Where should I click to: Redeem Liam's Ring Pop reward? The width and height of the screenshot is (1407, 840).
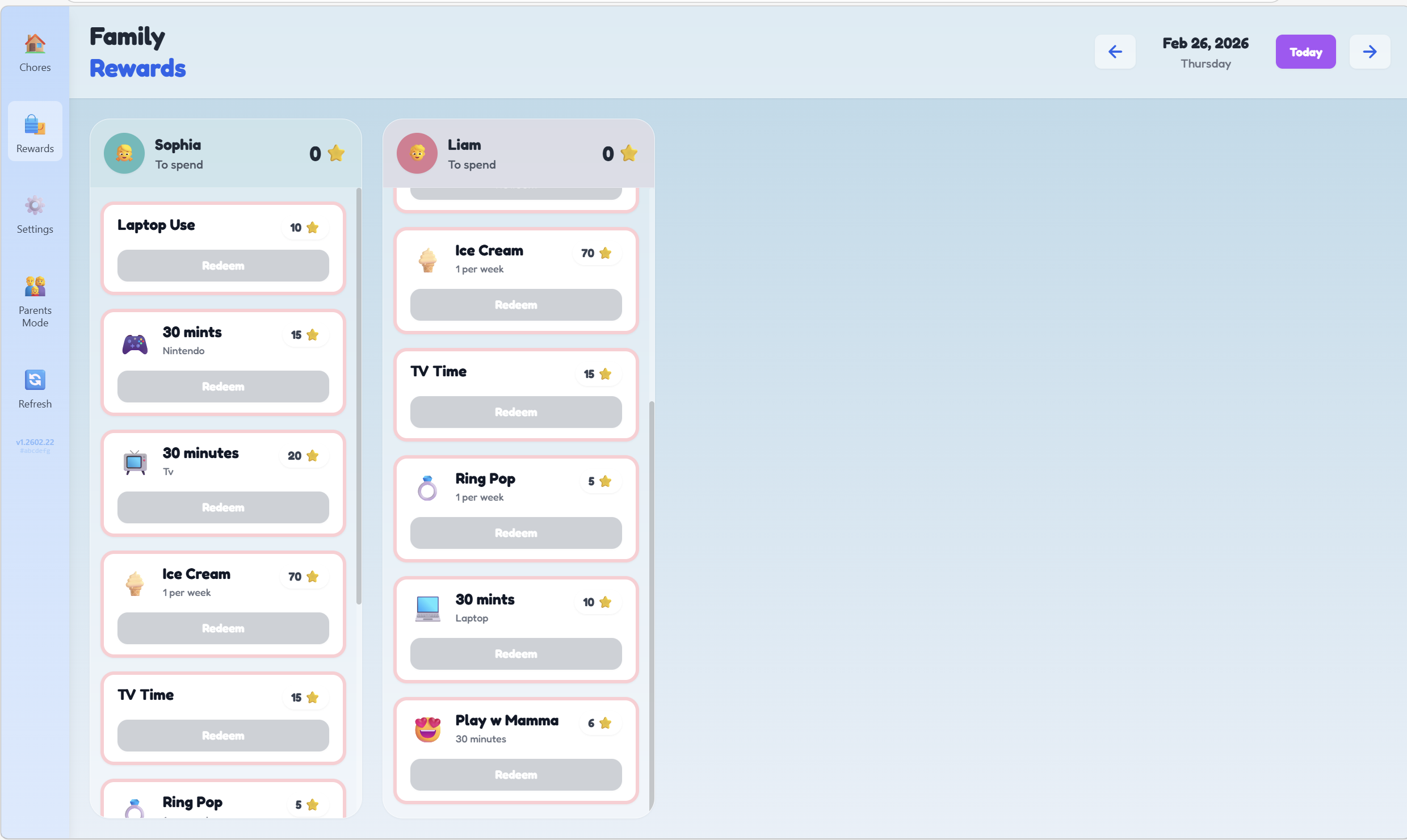tap(515, 533)
